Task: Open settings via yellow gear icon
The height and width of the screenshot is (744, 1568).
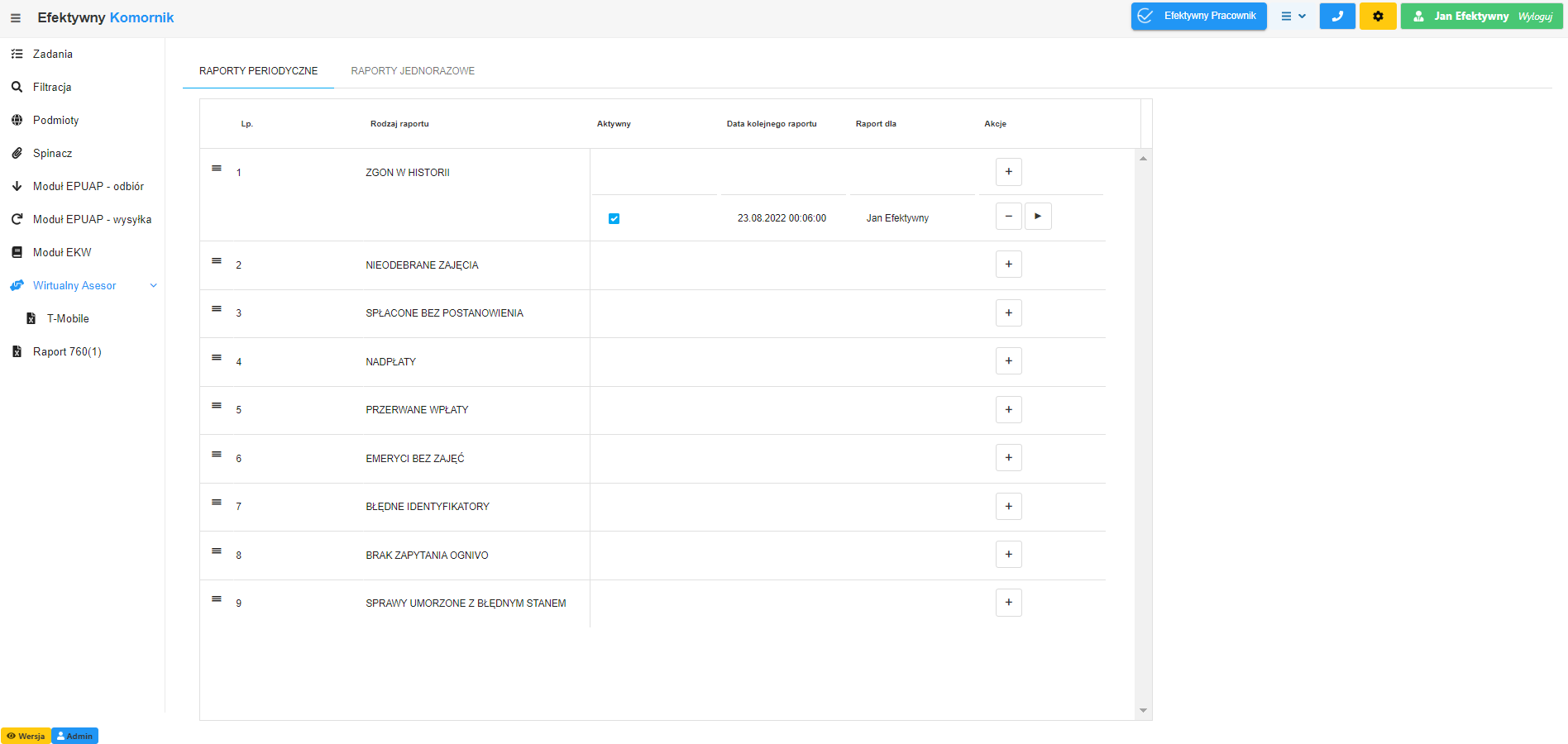Action: (x=1378, y=16)
